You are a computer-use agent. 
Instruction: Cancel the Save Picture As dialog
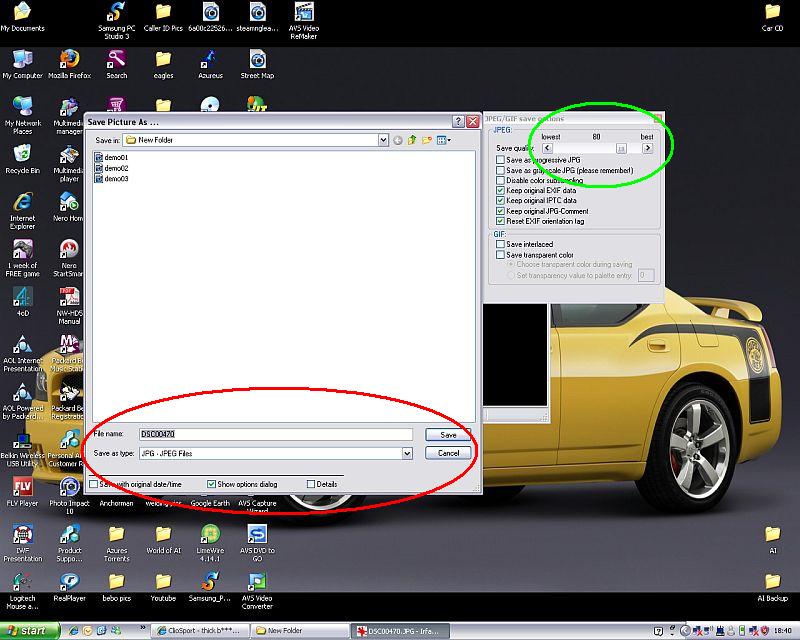(447, 453)
